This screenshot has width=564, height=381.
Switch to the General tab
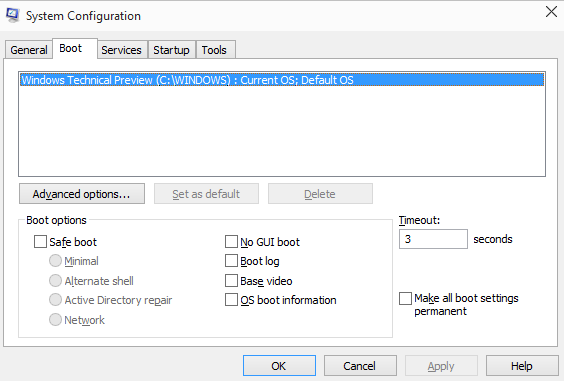tap(29, 50)
